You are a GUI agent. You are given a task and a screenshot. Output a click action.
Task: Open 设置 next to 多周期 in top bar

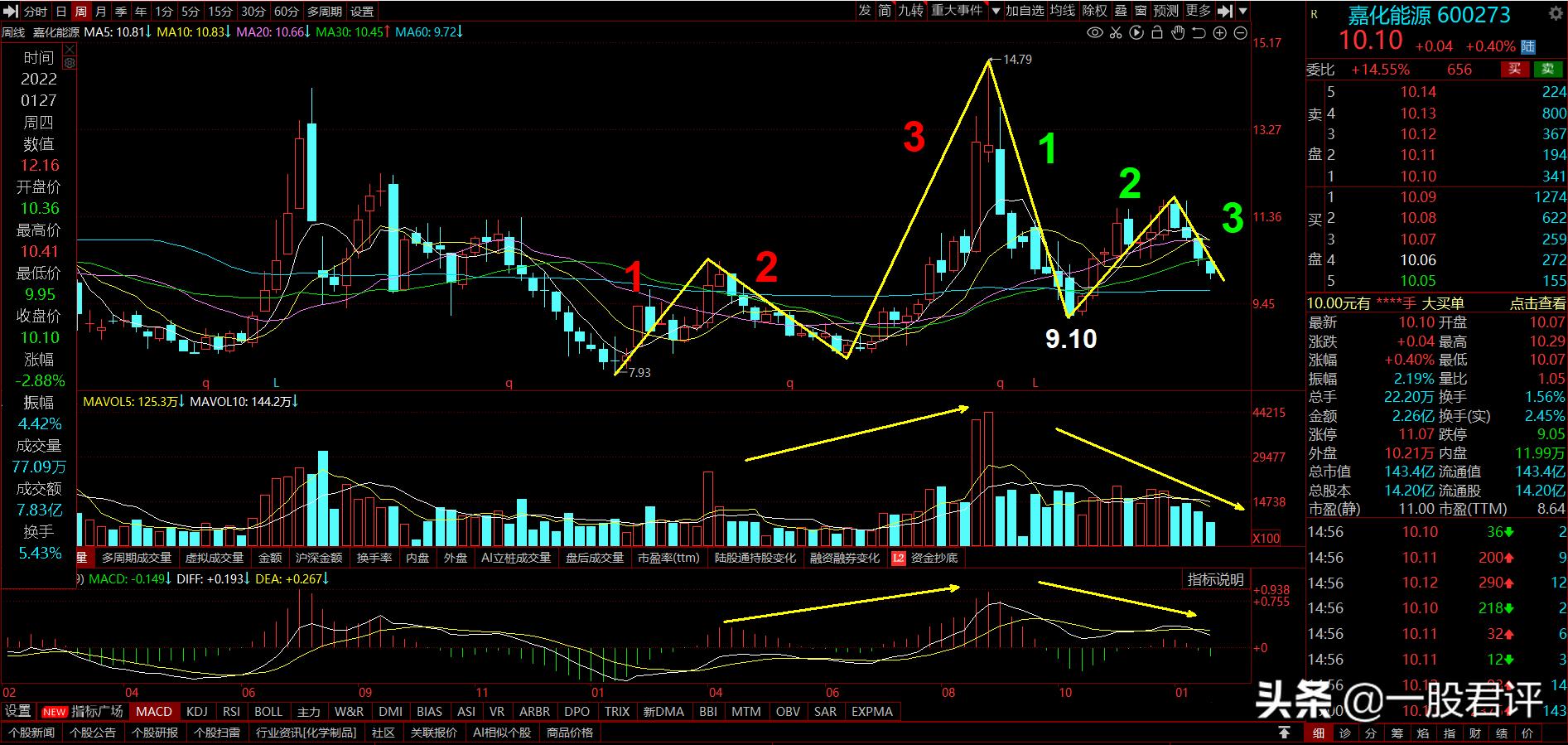tap(362, 12)
